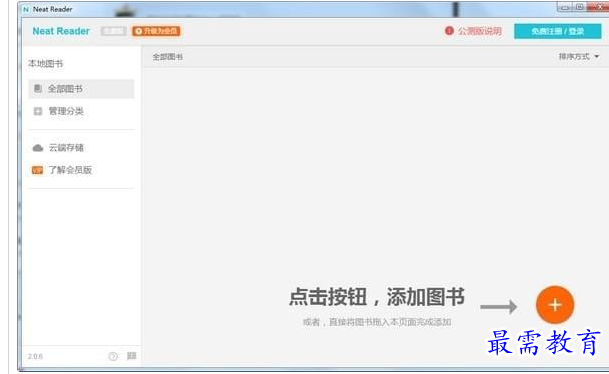Open the 全部图书 sidebar item
The image size is (609, 374).
81,89
